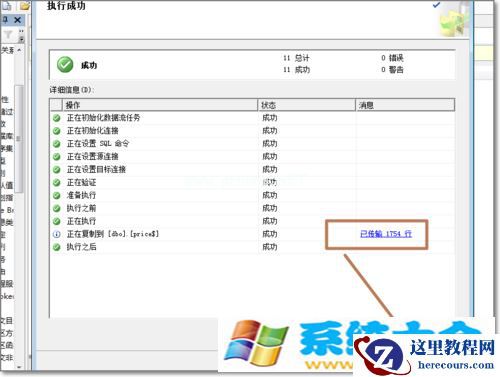Screen dimensions: 500x377
Task: Select the row 正在设置 SQL 命令
Action: coord(252,144)
